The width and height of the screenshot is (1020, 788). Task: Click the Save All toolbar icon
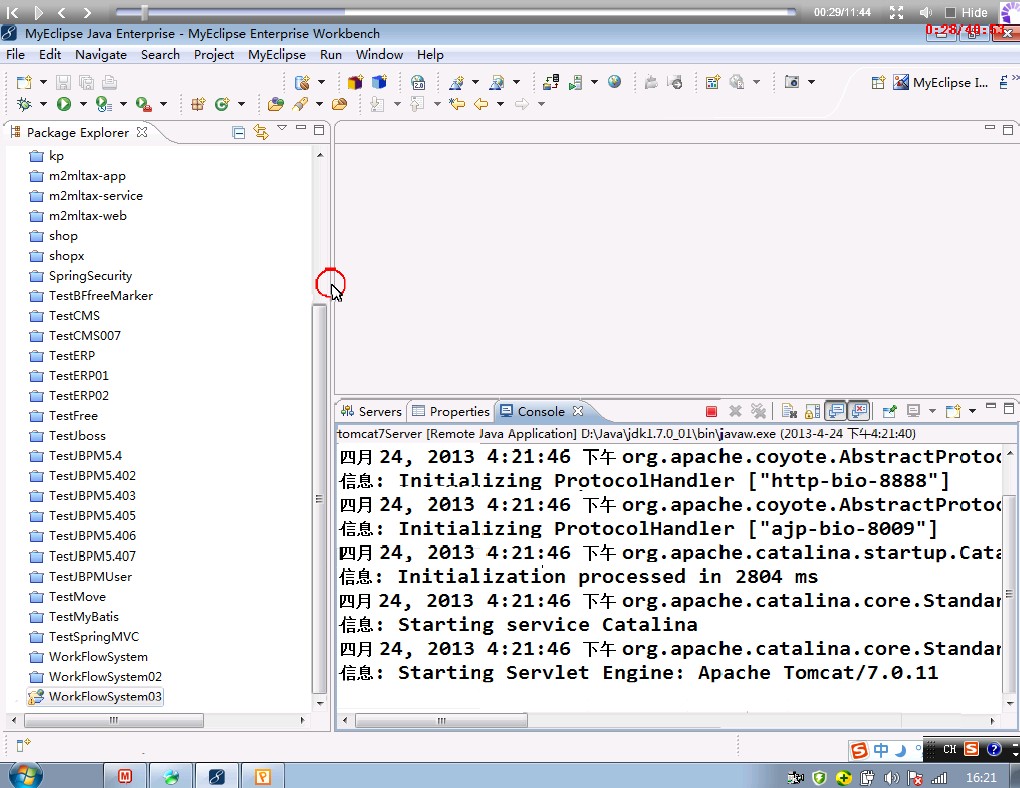88,82
